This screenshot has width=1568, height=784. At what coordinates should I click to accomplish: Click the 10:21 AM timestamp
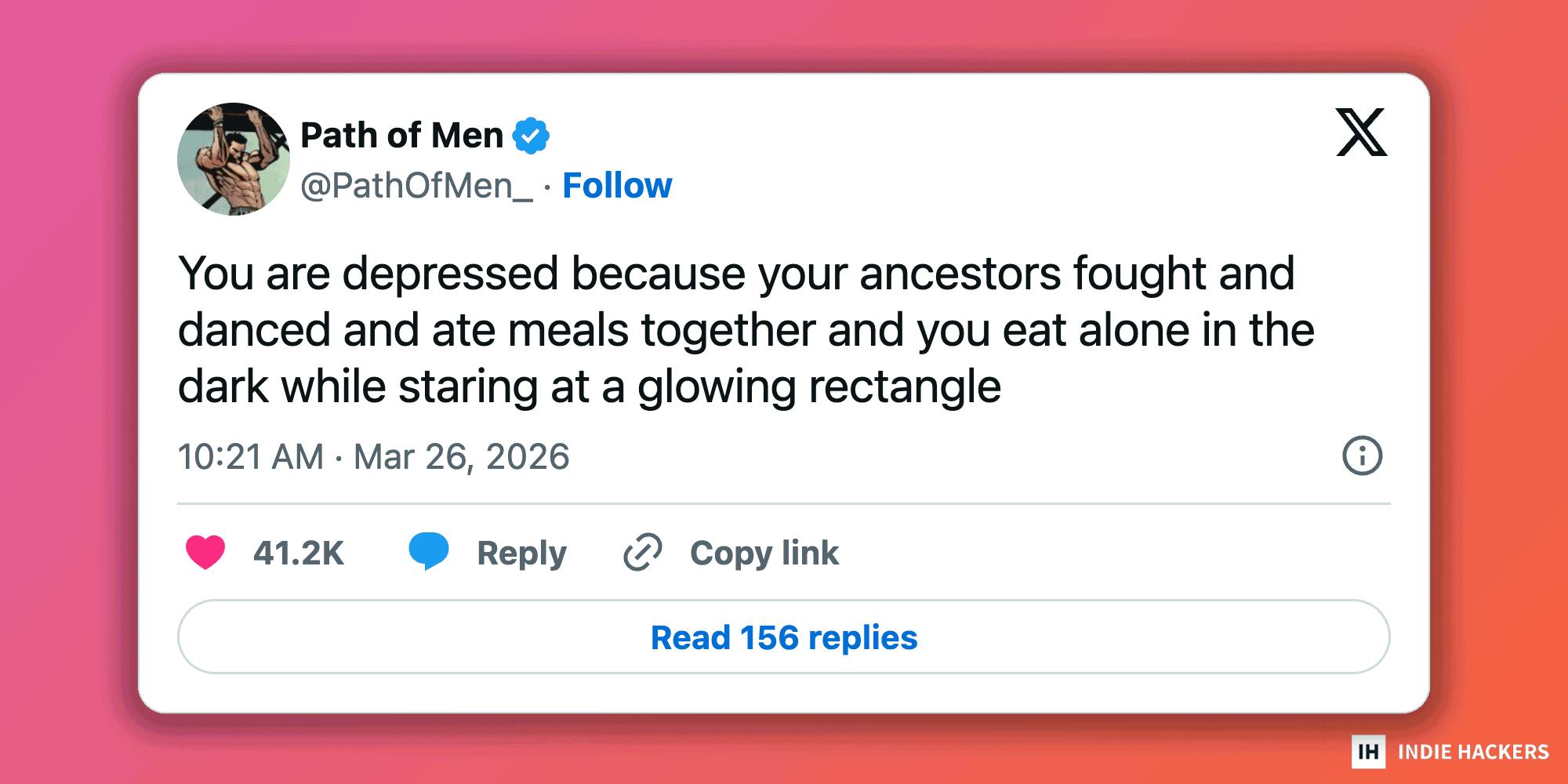click(x=251, y=456)
